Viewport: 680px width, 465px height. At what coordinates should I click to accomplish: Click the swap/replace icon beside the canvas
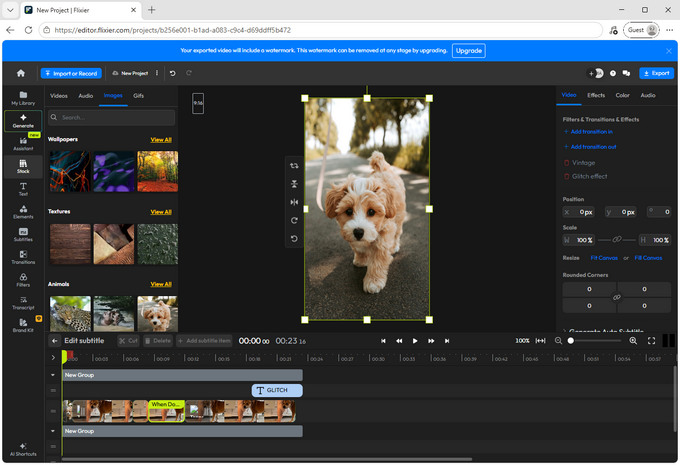pos(294,166)
